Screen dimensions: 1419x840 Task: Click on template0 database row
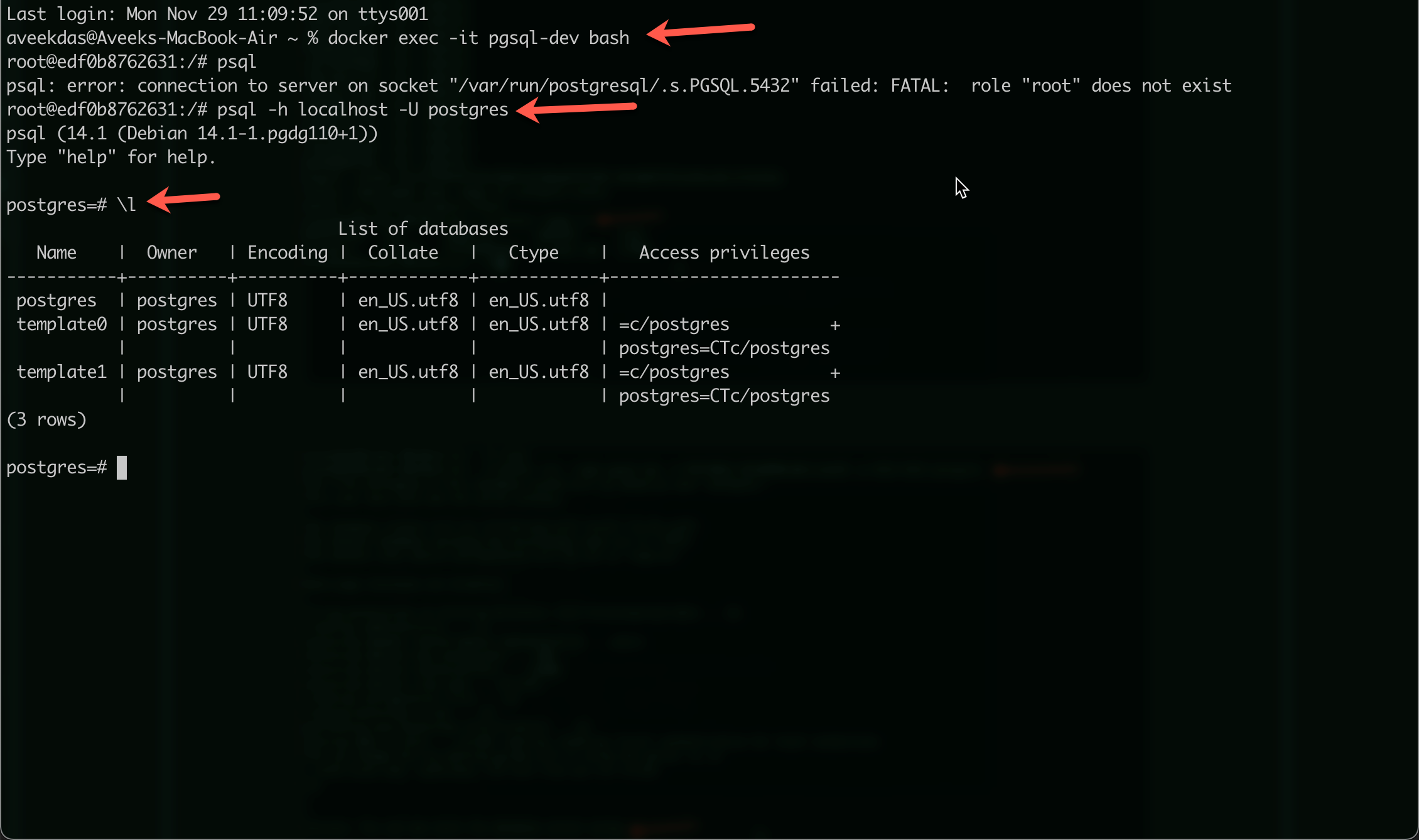coord(420,323)
